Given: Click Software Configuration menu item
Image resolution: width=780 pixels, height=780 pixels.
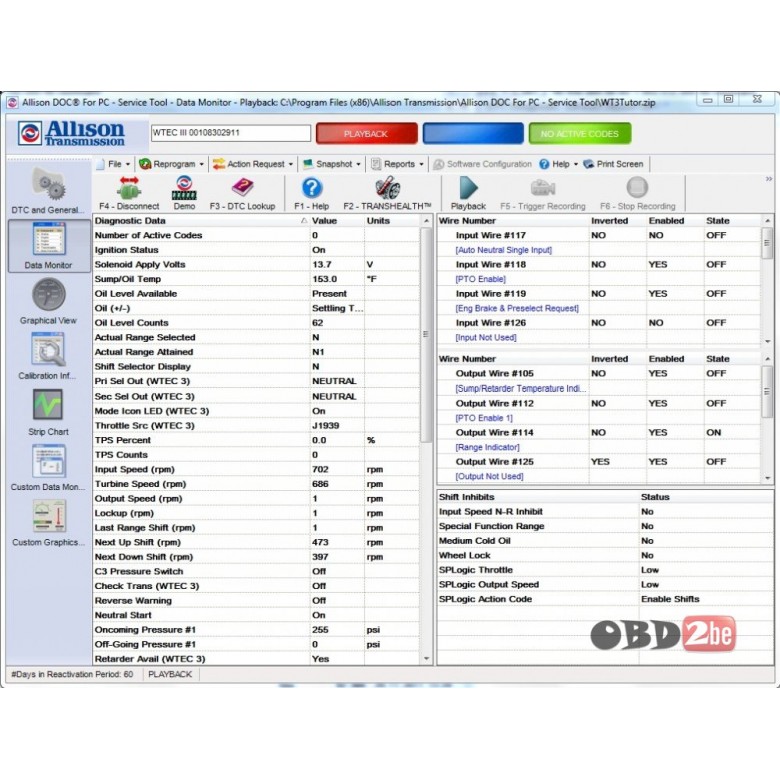Looking at the screenshot, I should pos(483,164).
